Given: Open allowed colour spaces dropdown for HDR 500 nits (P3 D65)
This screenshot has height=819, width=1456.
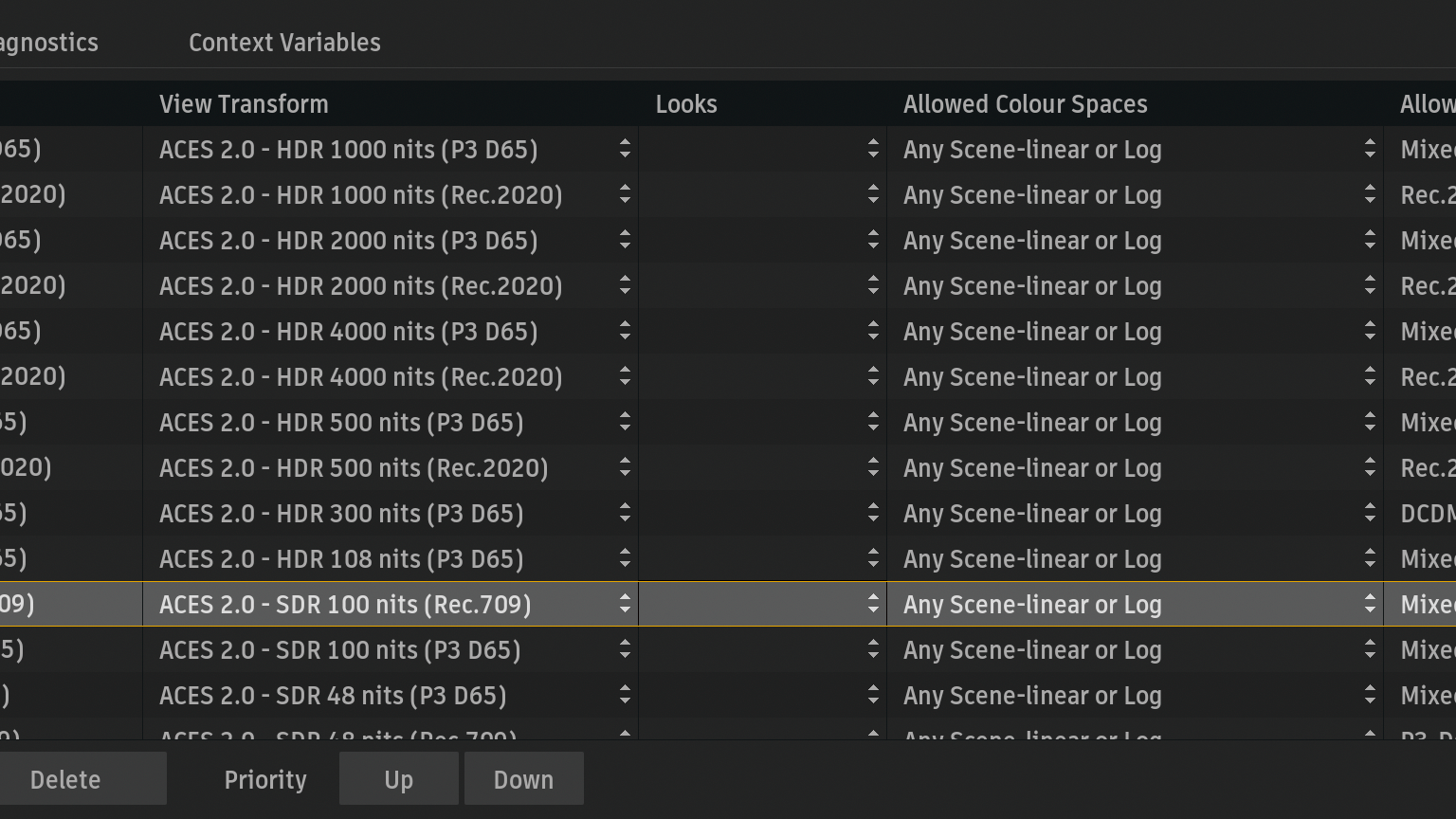Looking at the screenshot, I should pyautogui.click(x=1136, y=423).
